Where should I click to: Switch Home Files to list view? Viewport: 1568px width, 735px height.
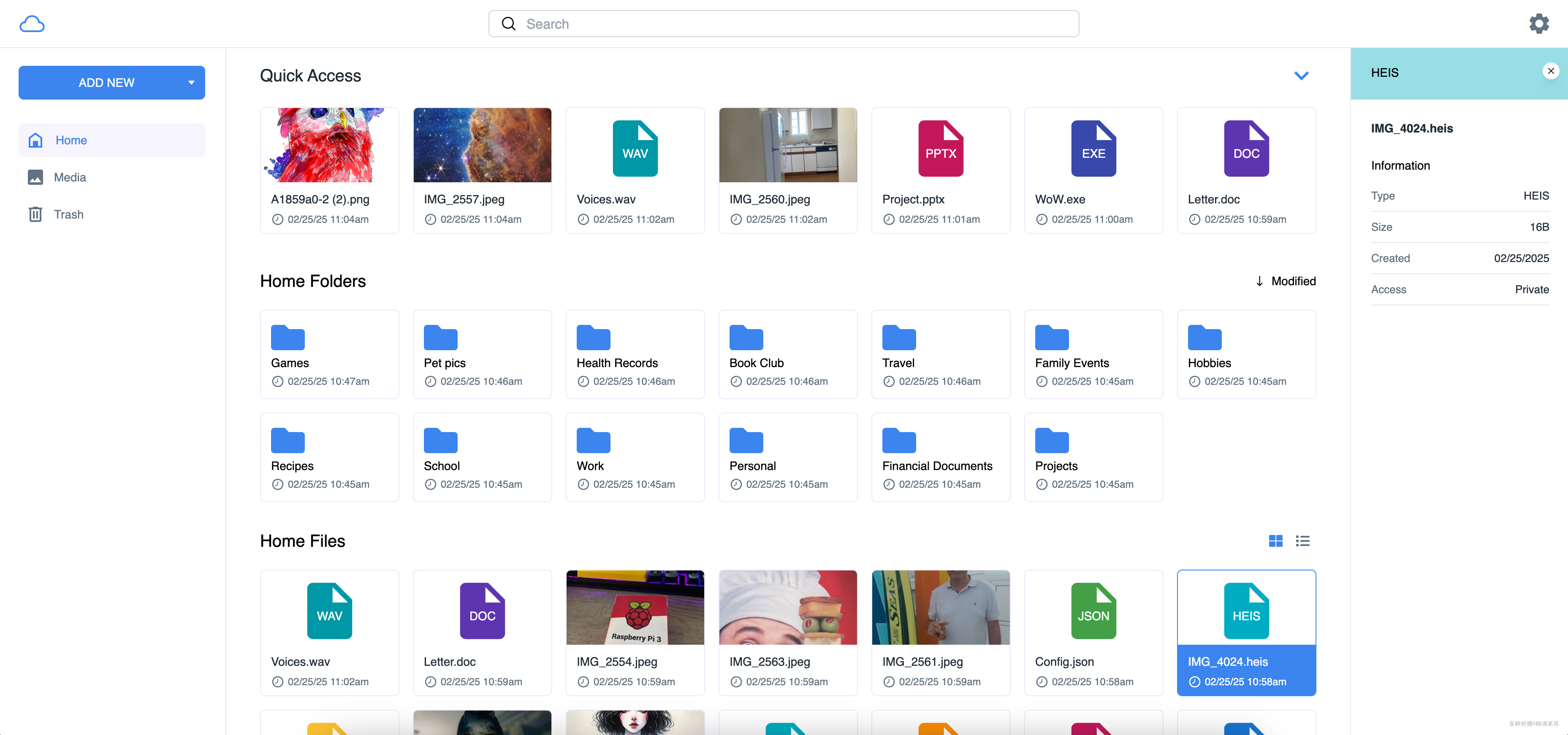click(1302, 541)
